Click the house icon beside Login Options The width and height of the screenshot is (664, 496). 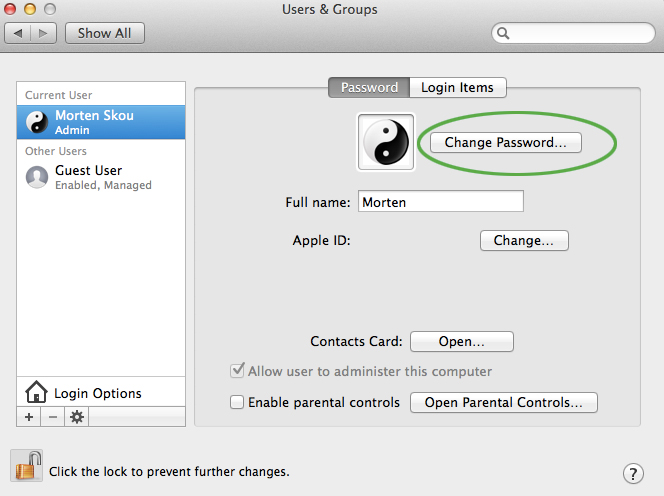coord(36,391)
